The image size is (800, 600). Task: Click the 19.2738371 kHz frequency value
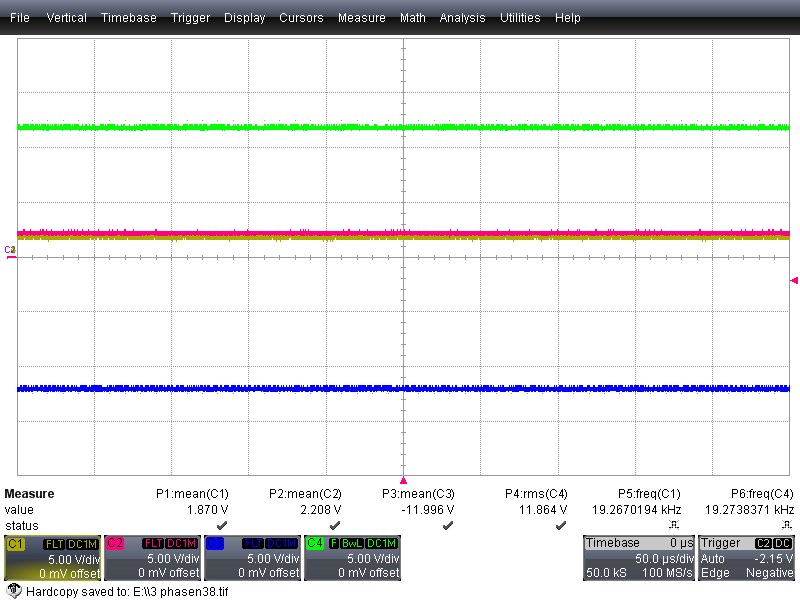coord(749,510)
